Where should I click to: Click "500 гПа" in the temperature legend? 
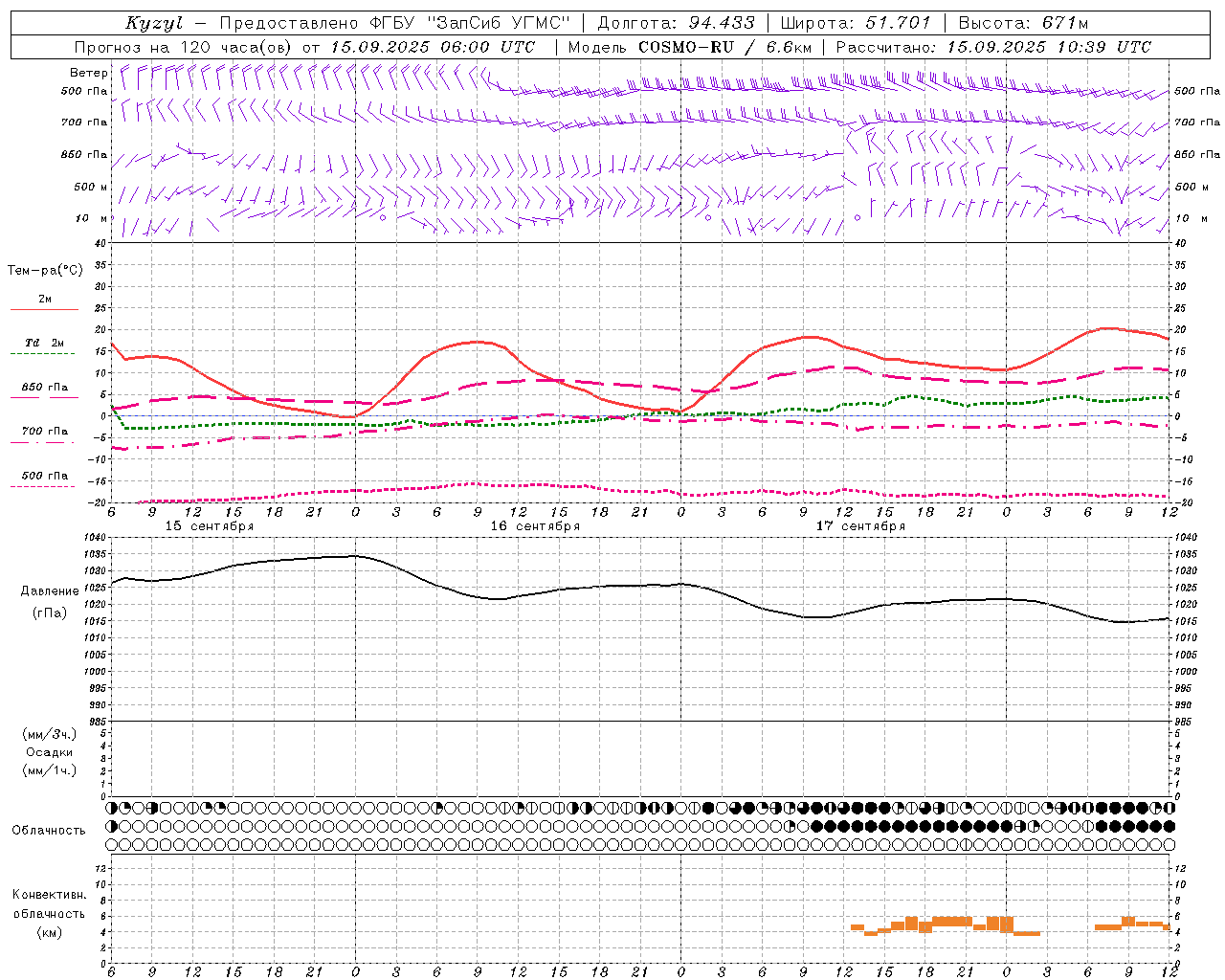[44, 476]
